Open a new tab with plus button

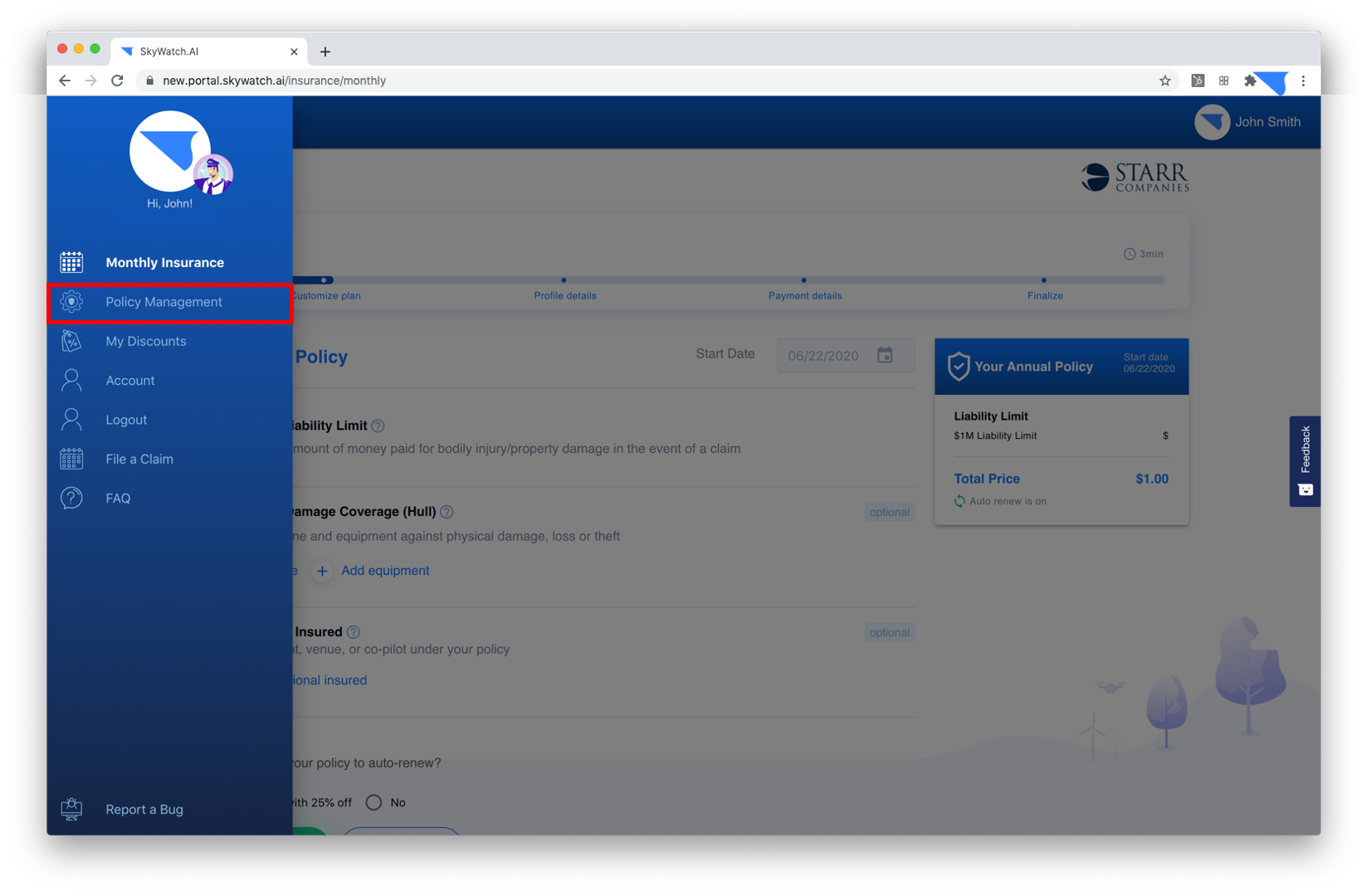tap(325, 51)
